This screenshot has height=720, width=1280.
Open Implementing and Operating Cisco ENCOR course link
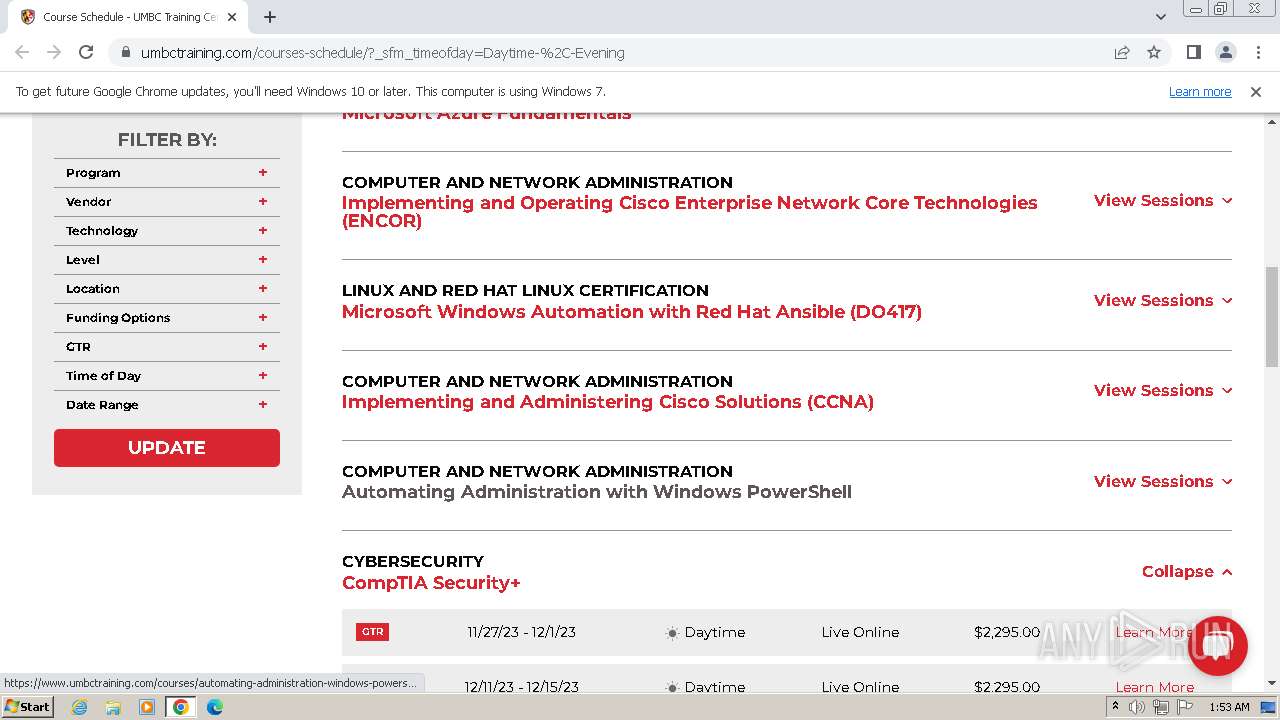coord(690,212)
